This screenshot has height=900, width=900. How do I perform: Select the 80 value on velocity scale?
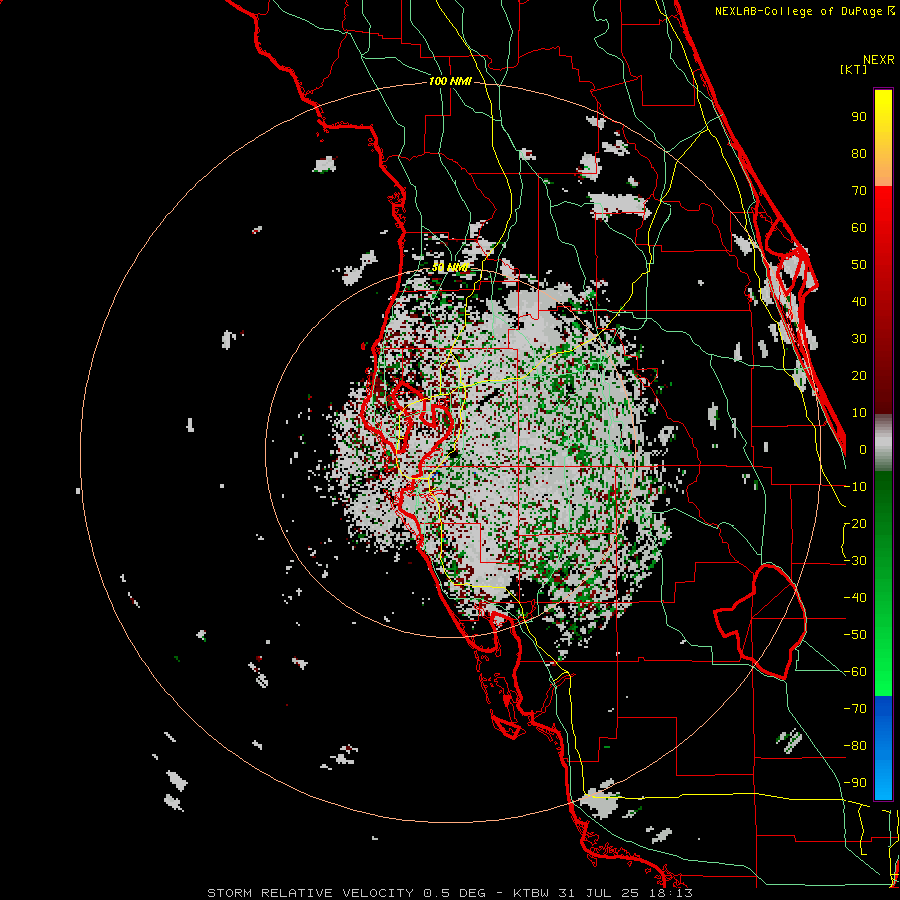859,154
